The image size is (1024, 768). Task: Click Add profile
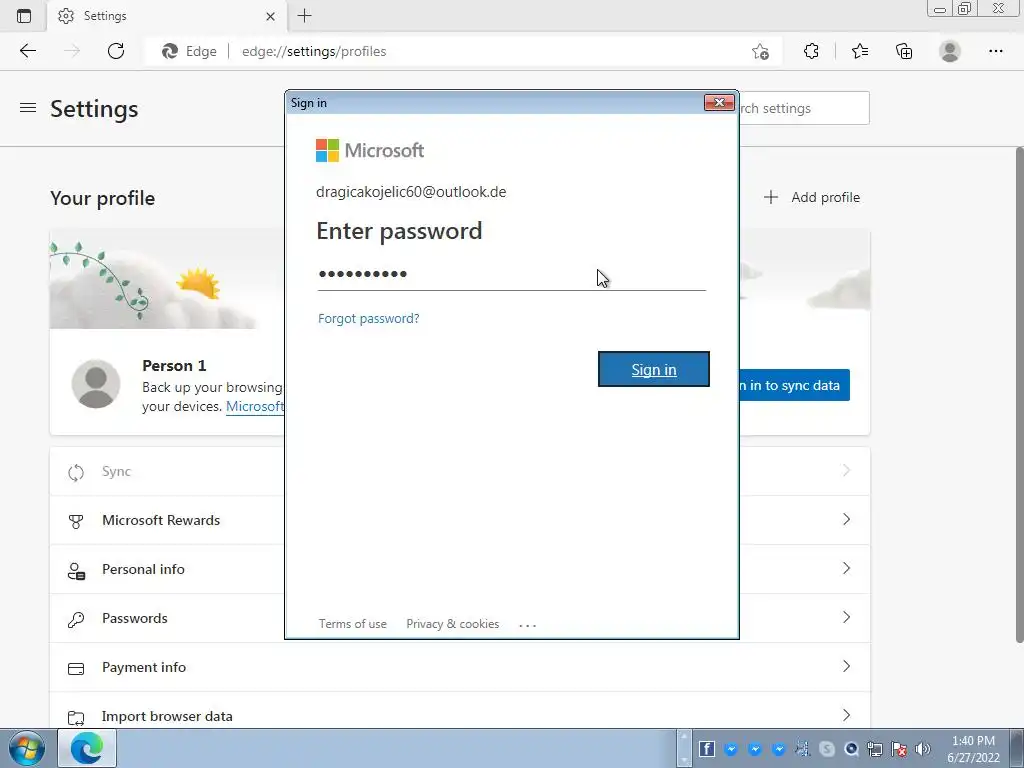(x=812, y=197)
